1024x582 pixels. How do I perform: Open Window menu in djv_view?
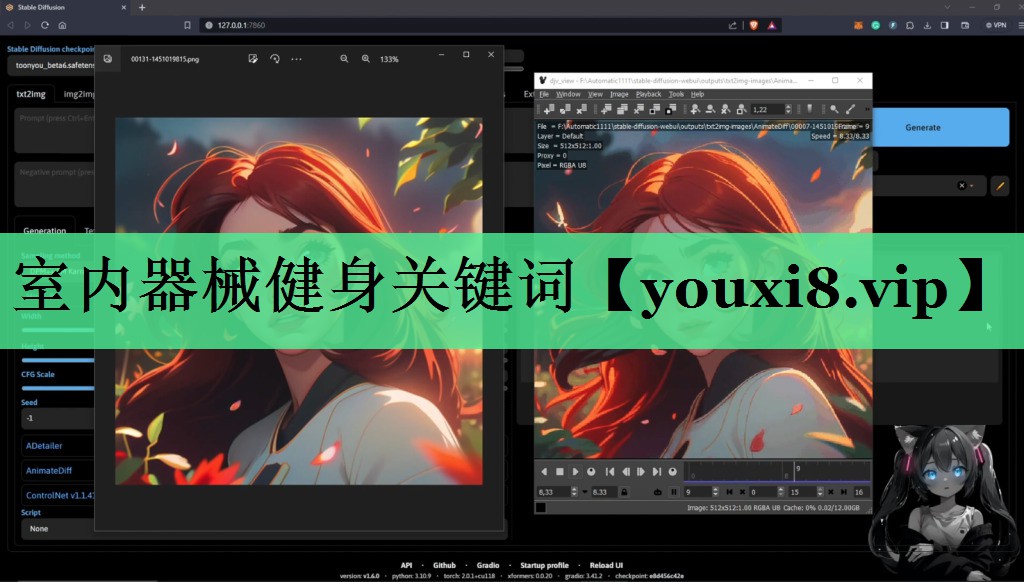[568, 94]
